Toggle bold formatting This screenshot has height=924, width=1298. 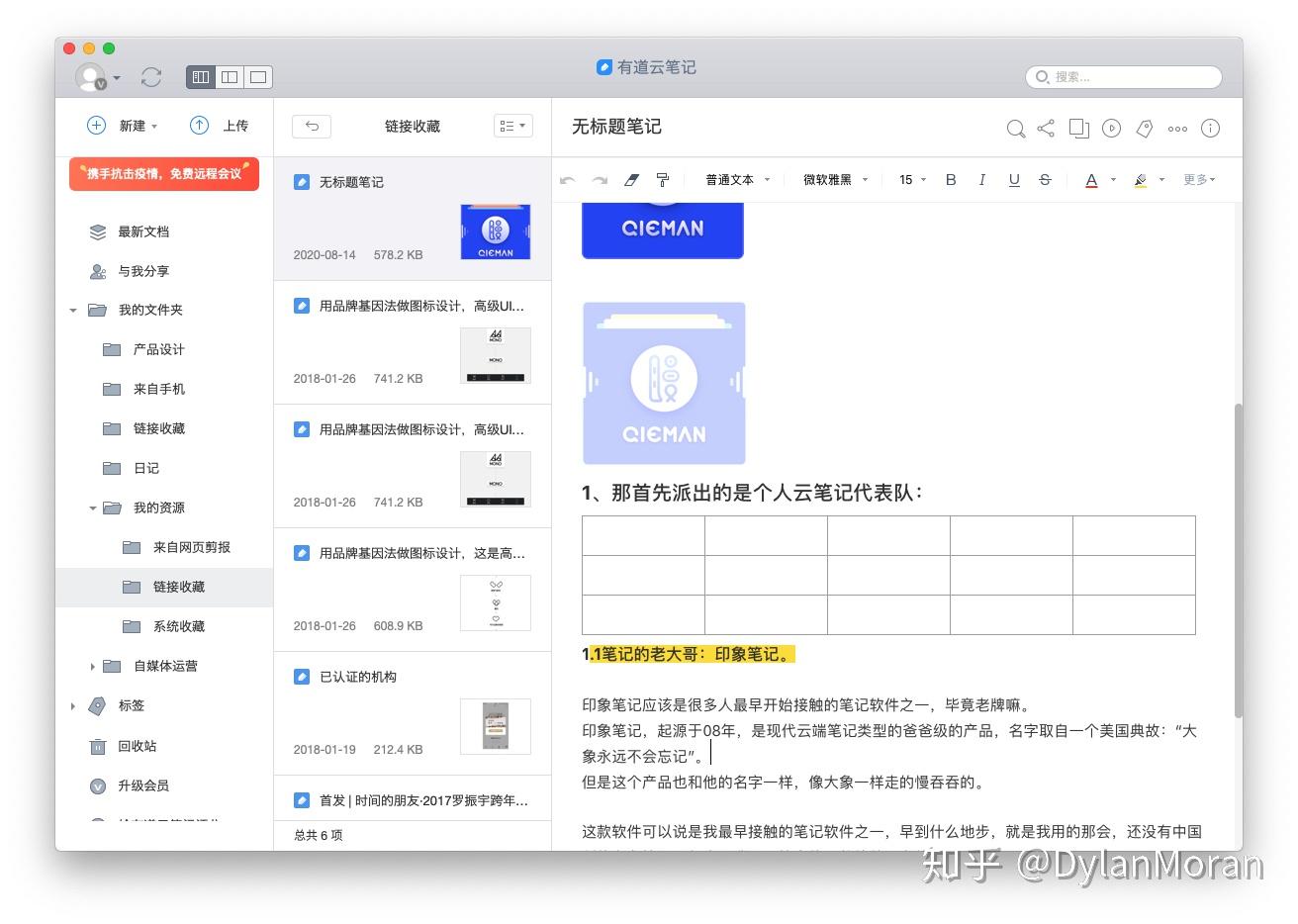click(951, 180)
